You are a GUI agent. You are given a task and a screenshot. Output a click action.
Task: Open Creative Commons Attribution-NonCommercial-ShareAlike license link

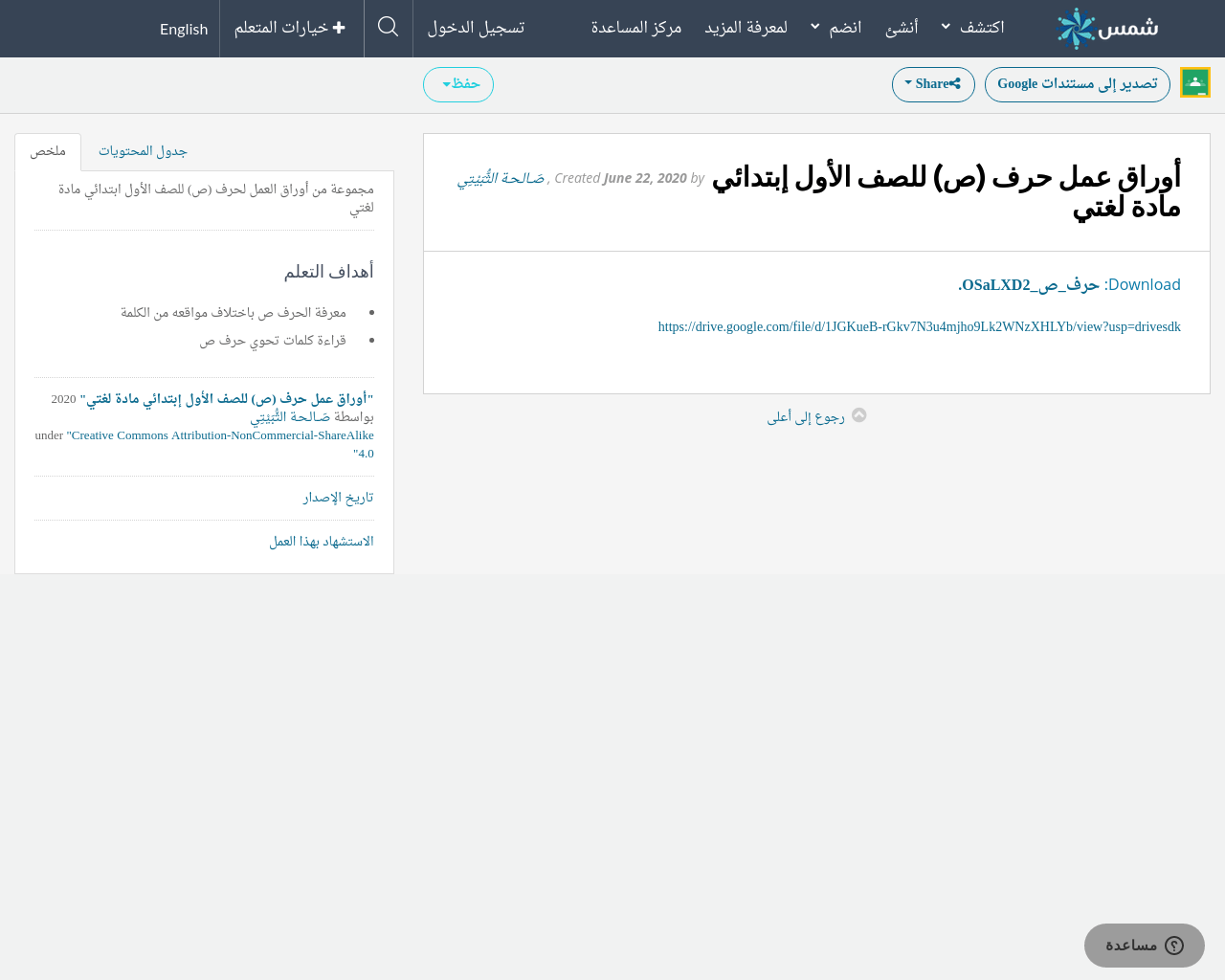click(220, 444)
